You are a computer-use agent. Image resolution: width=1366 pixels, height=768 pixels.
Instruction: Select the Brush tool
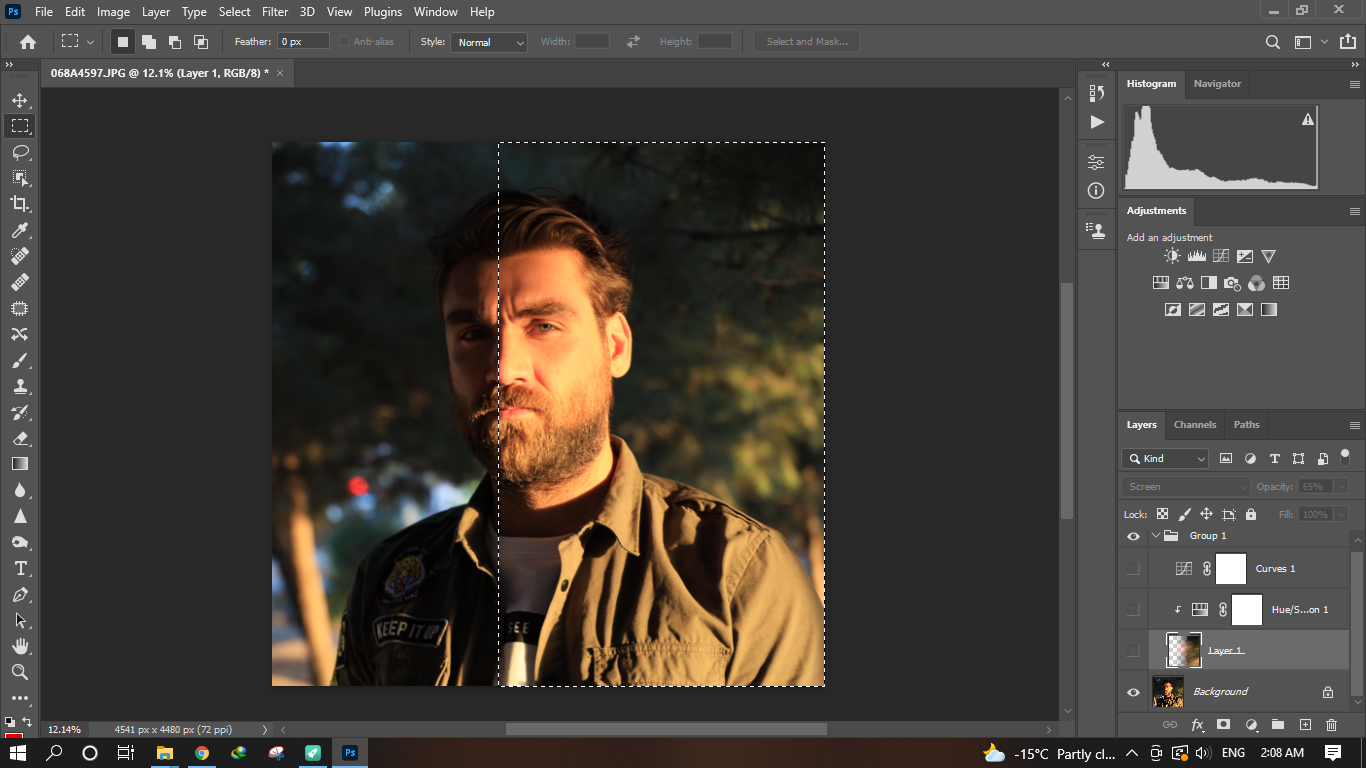[20, 360]
